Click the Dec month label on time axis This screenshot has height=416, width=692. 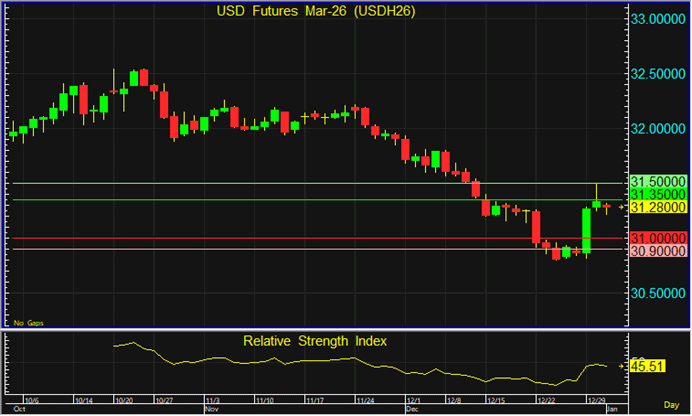(412, 410)
